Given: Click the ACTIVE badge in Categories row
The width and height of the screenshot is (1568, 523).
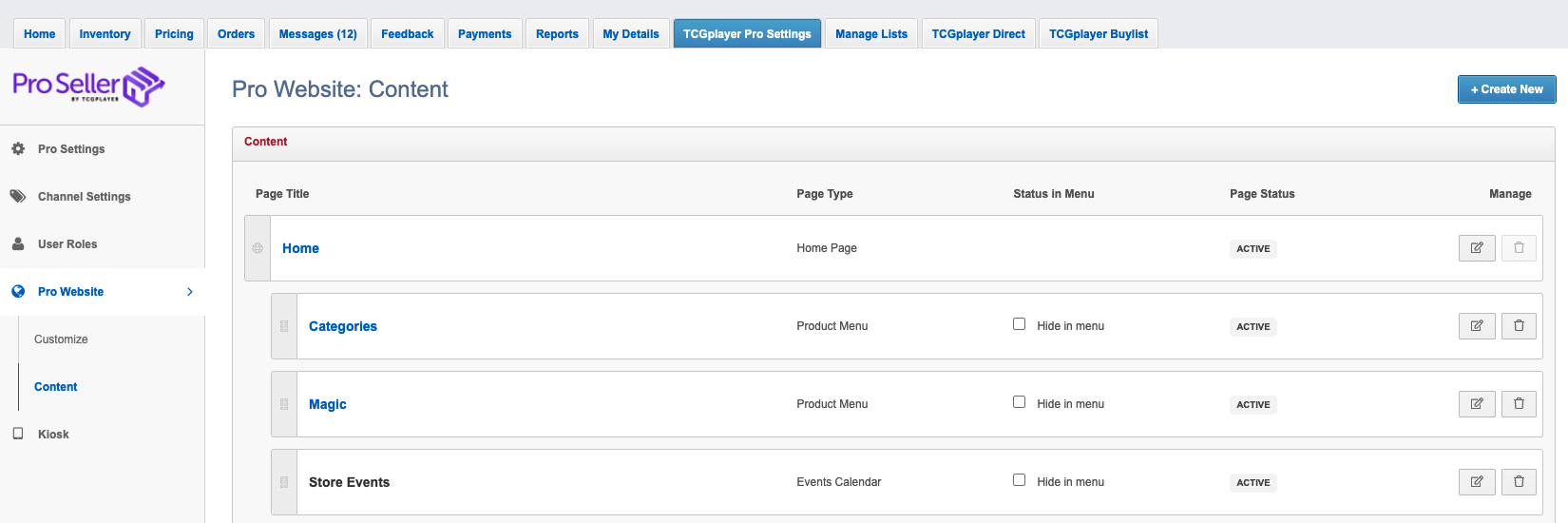Looking at the screenshot, I should (x=1253, y=326).
